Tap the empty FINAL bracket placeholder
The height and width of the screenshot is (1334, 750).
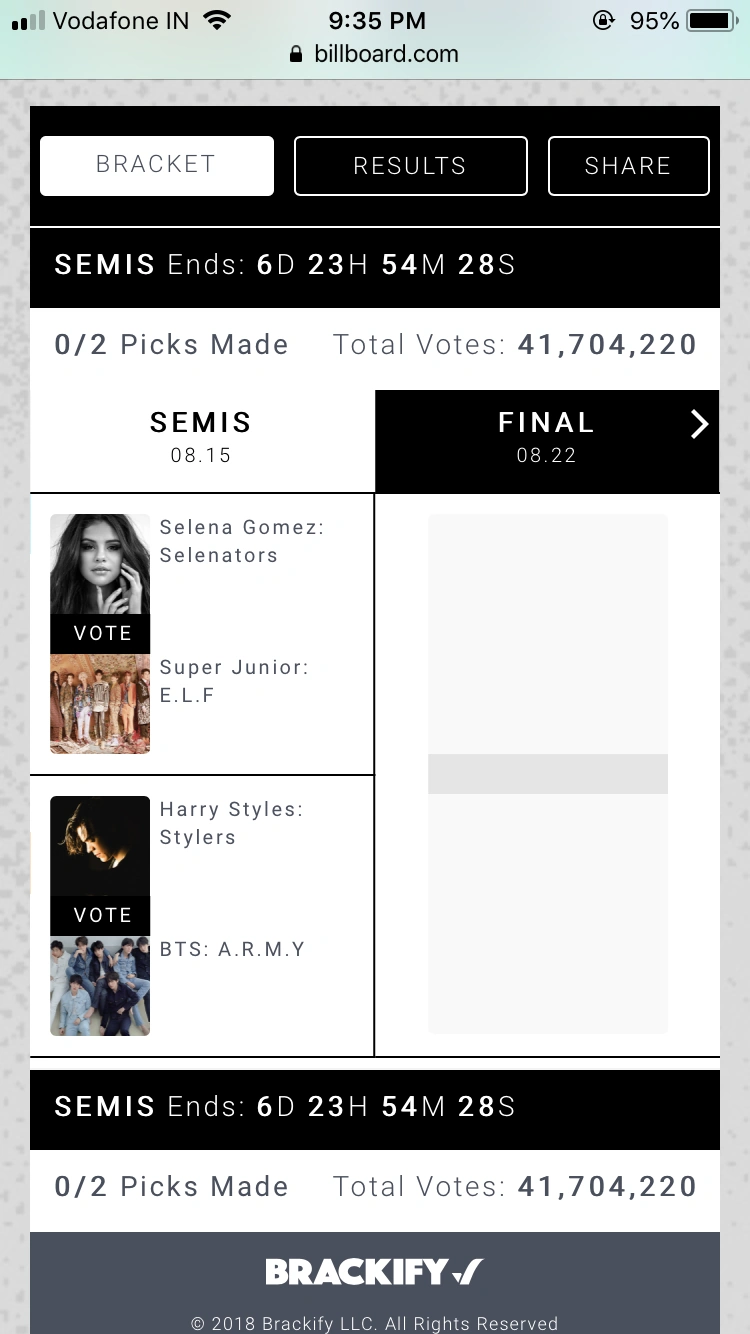[547, 773]
